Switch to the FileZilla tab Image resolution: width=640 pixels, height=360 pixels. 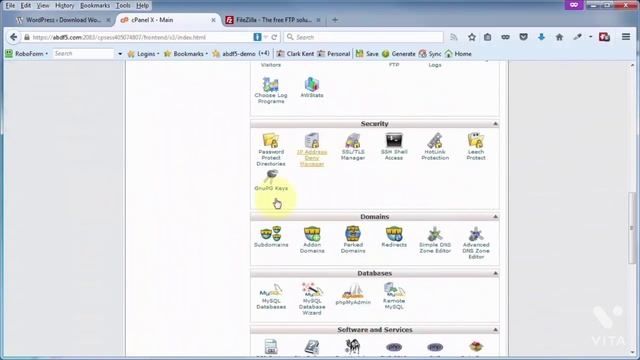pyautogui.click(x=273, y=20)
